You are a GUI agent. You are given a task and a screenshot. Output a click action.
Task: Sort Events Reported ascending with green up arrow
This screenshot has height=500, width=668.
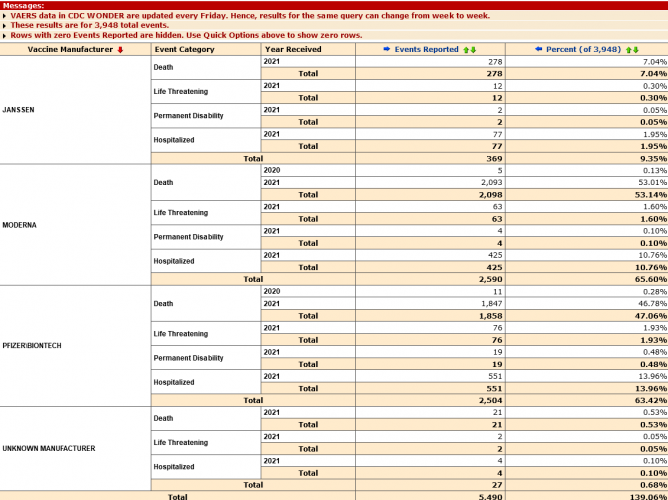[466, 49]
